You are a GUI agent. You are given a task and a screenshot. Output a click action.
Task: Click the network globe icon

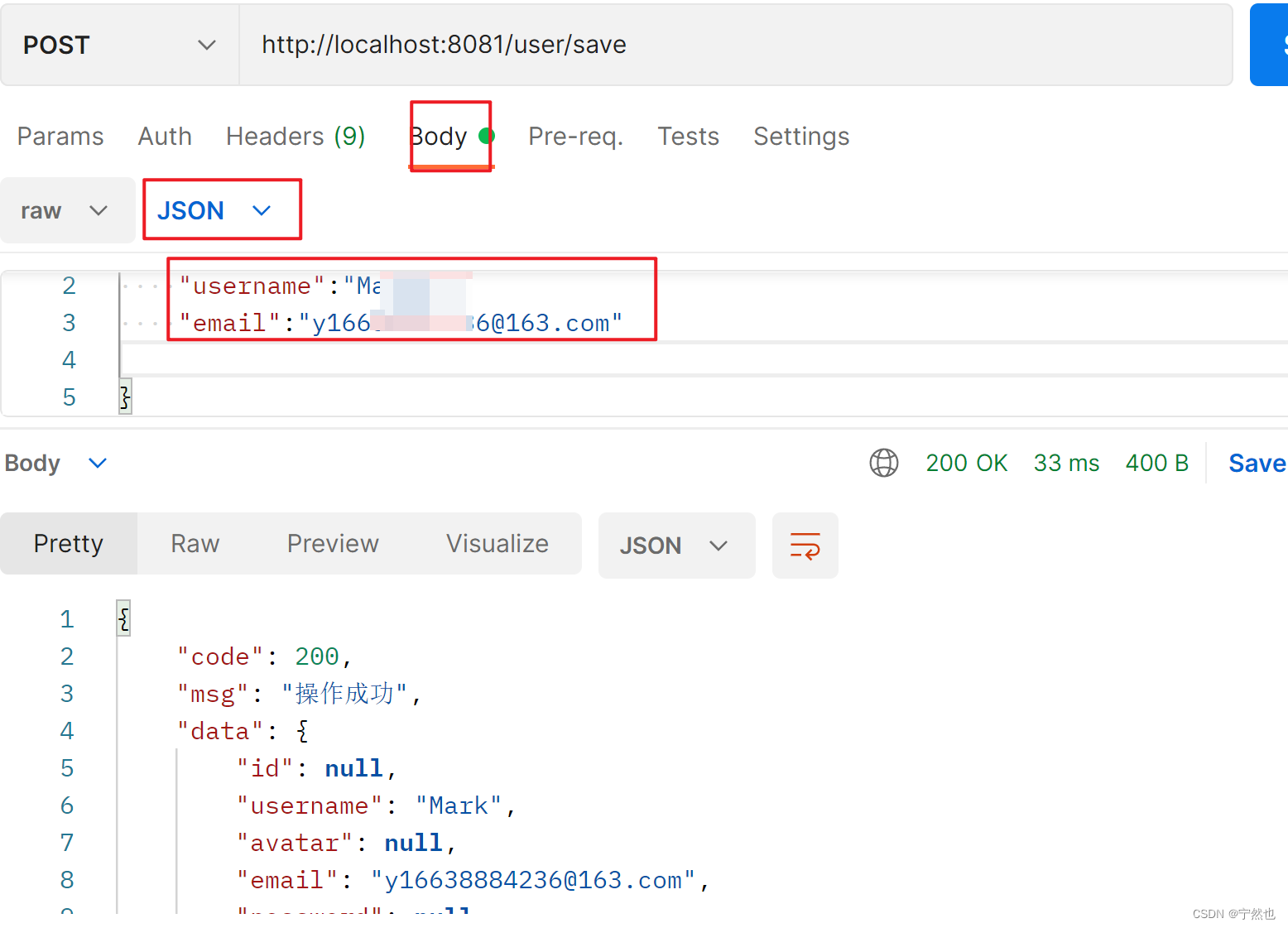(x=883, y=463)
